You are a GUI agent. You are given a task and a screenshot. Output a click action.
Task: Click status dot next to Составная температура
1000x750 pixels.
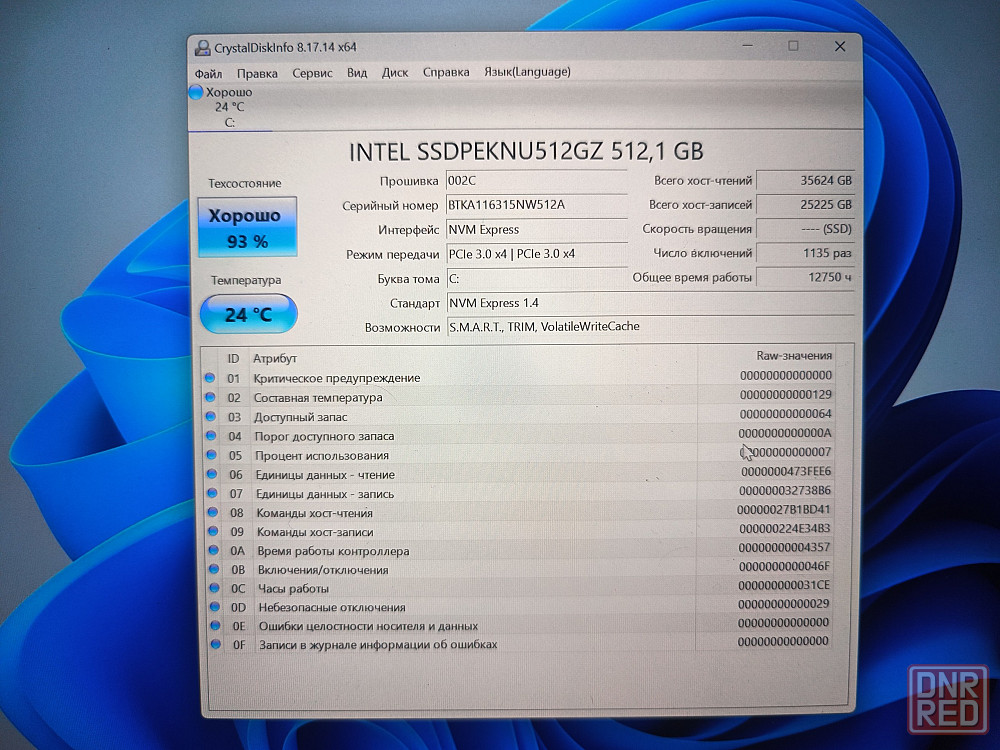(210, 397)
